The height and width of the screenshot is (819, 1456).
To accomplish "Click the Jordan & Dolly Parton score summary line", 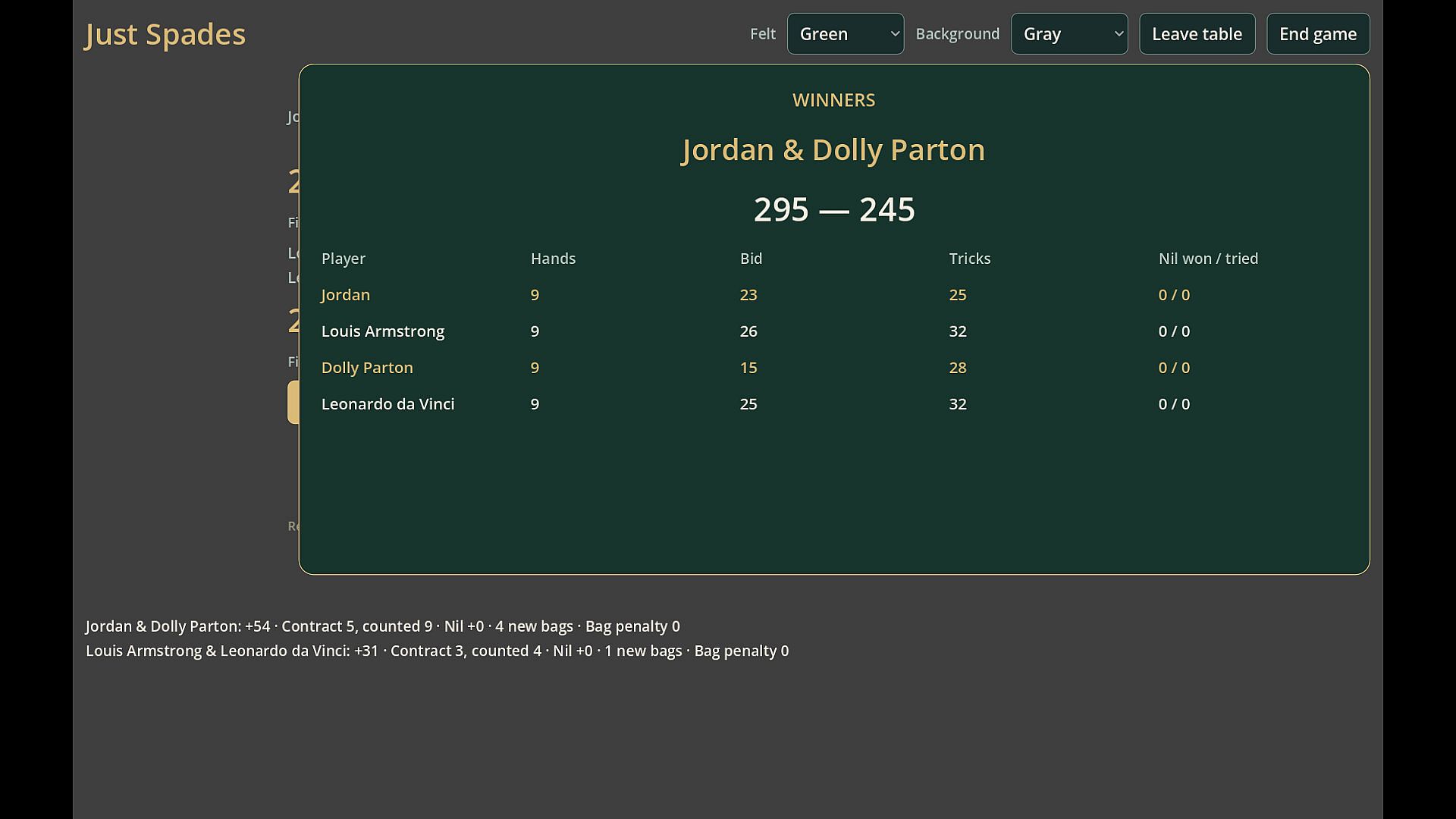I will 383,626.
